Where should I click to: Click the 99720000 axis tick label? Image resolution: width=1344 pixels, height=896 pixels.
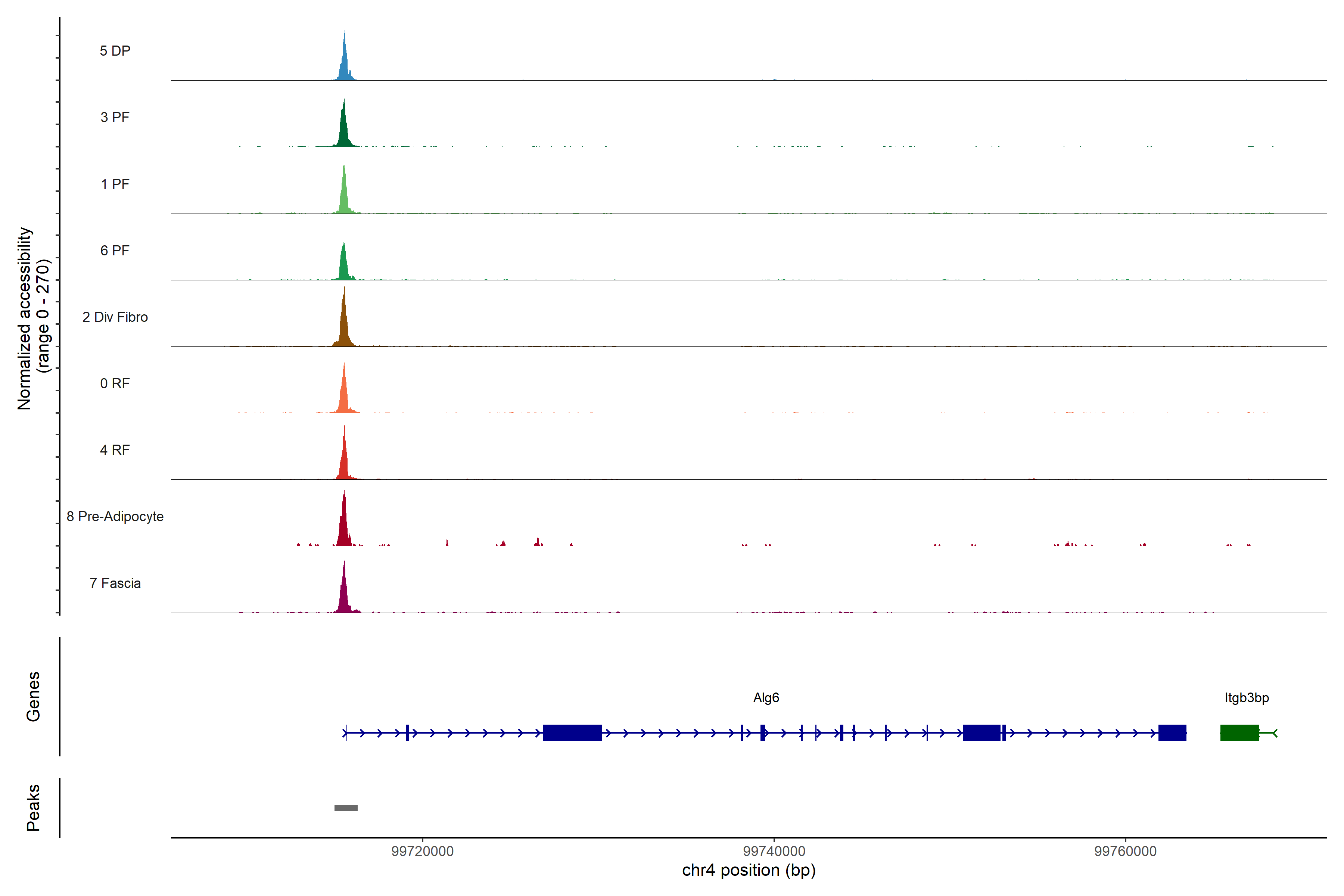(422, 852)
